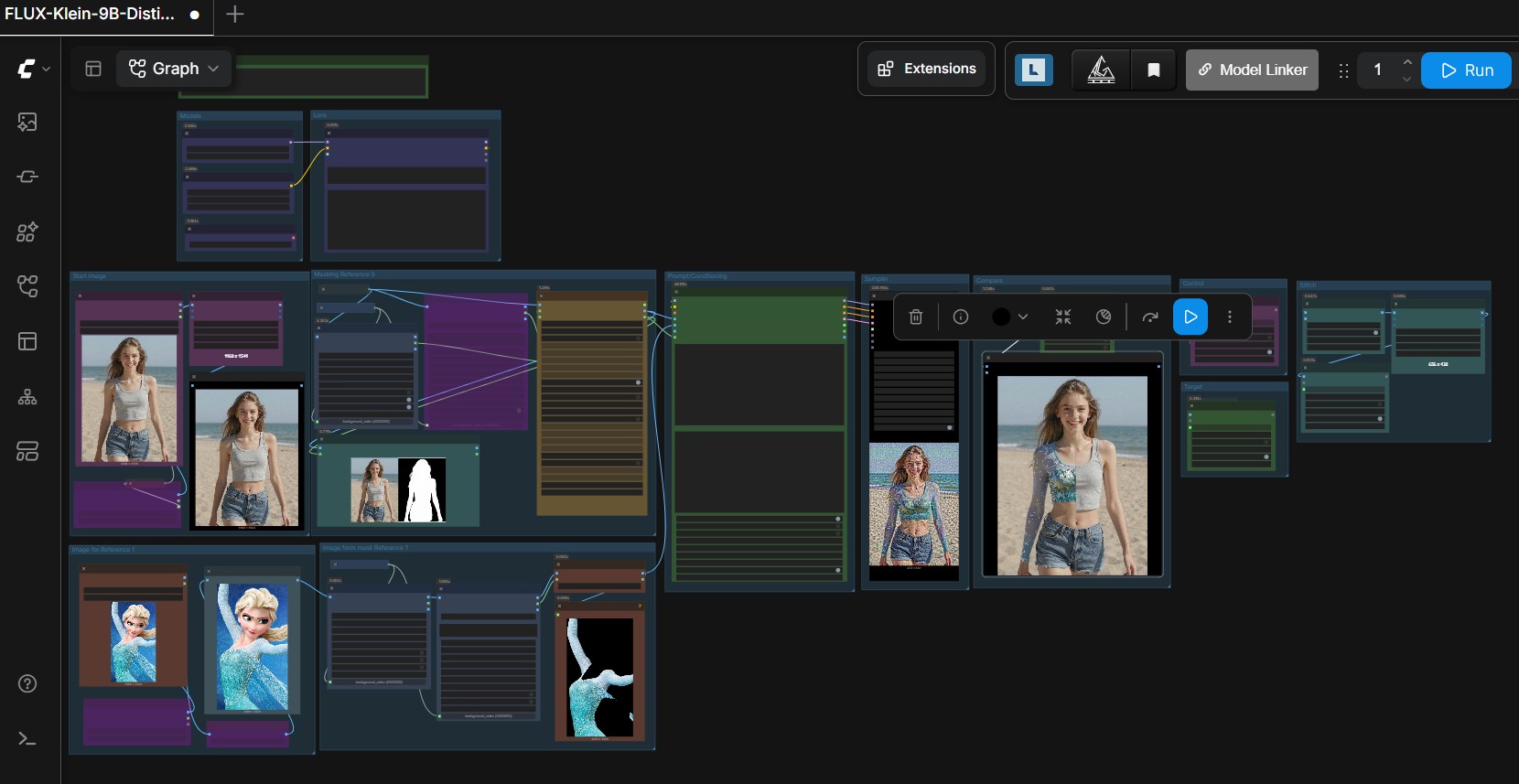Select the Compare group title
This screenshot has width=1519, height=784.
pyautogui.click(x=989, y=280)
